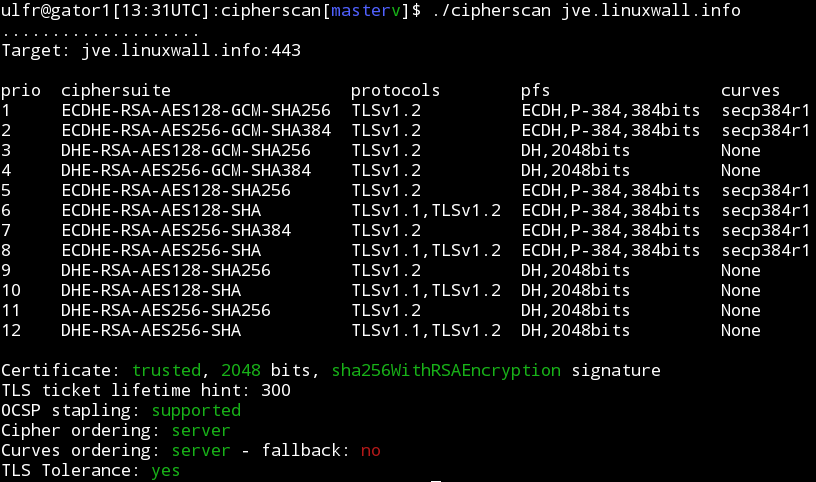Click the TLS Tolerance yes value
Viewport: 816px width, 482px height.
(x=165, y=471)
